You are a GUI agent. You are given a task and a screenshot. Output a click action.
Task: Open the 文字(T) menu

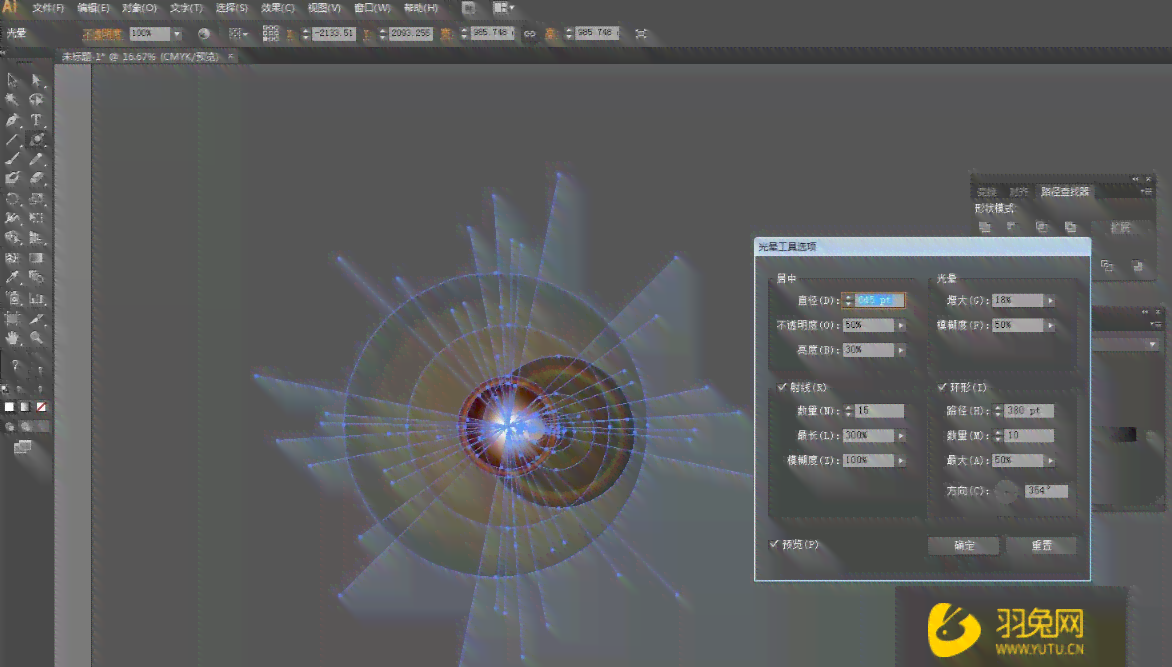[x=186, y=8]
